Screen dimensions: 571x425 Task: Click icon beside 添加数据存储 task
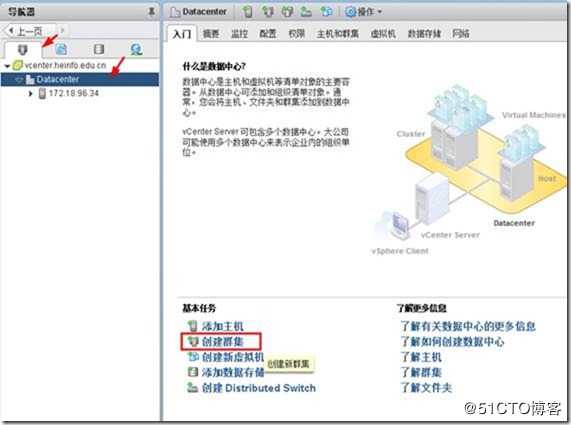(193, 372)
